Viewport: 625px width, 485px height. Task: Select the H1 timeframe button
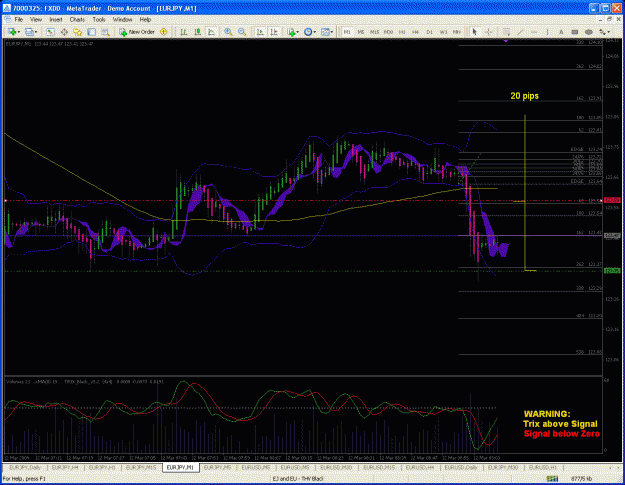(402, 32)
